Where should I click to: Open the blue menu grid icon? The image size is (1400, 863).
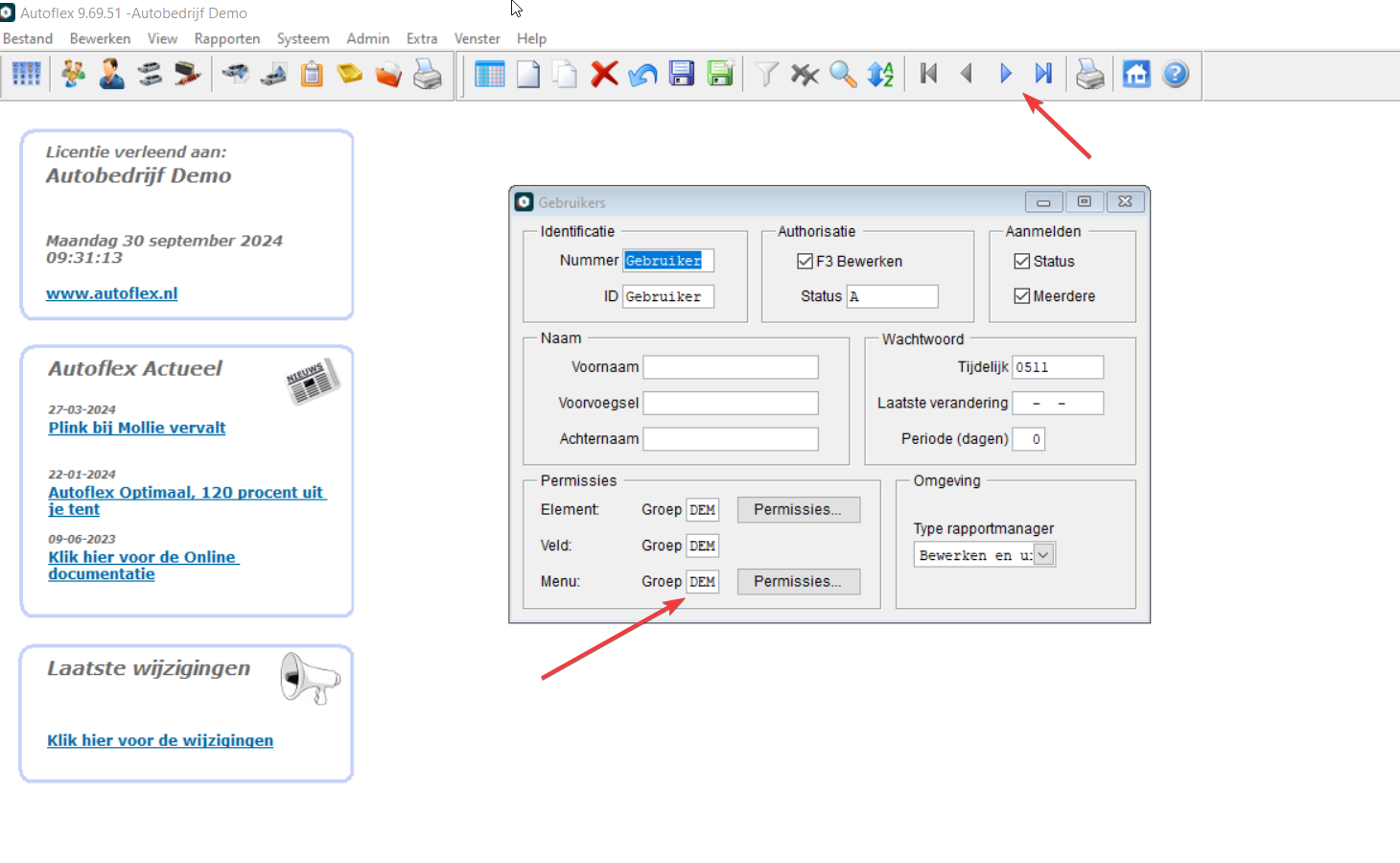[x=26, y=74]
